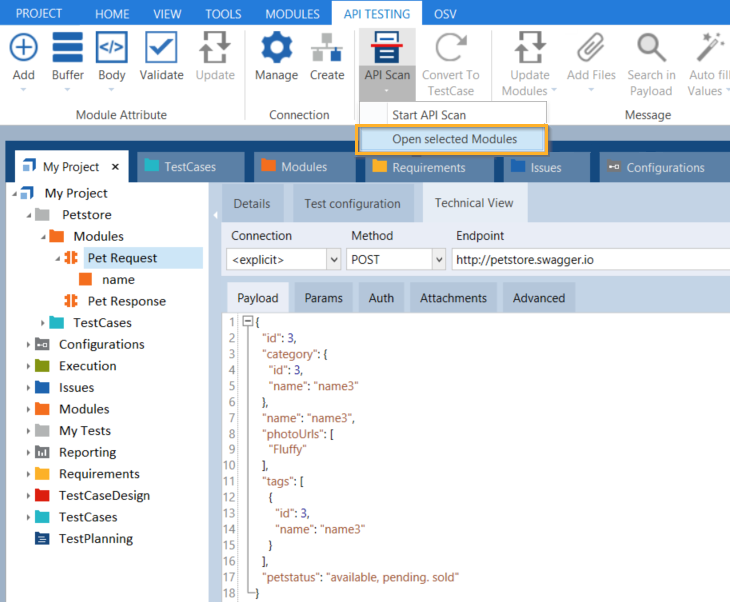
Task: Switch to the MODULES ribbon tab
Action: point(293,14)
